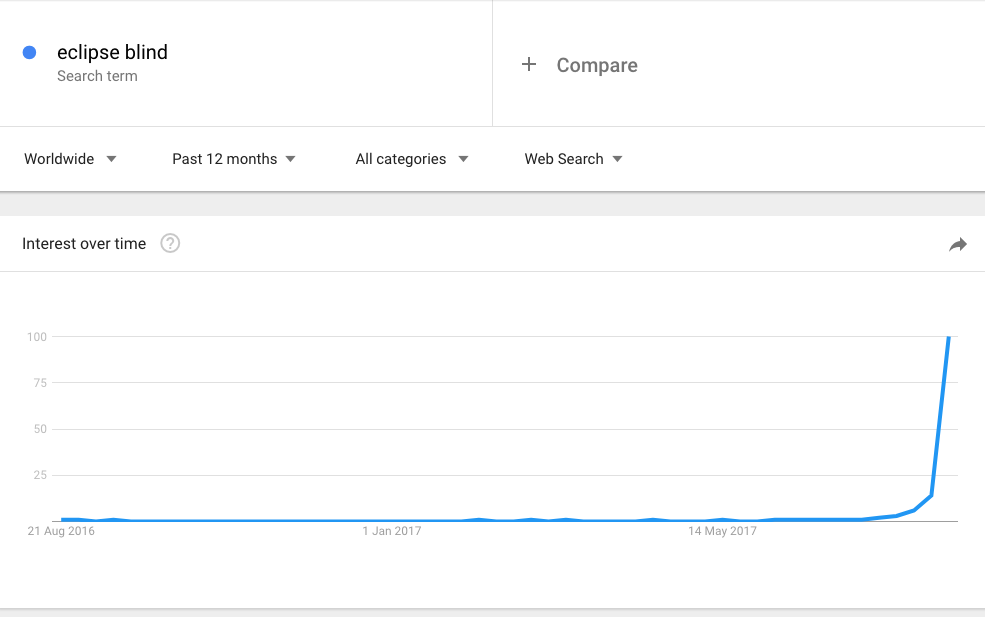The image size is (985, 617).
Task: Click the arrow next to All categories
Action: (463, 159)
